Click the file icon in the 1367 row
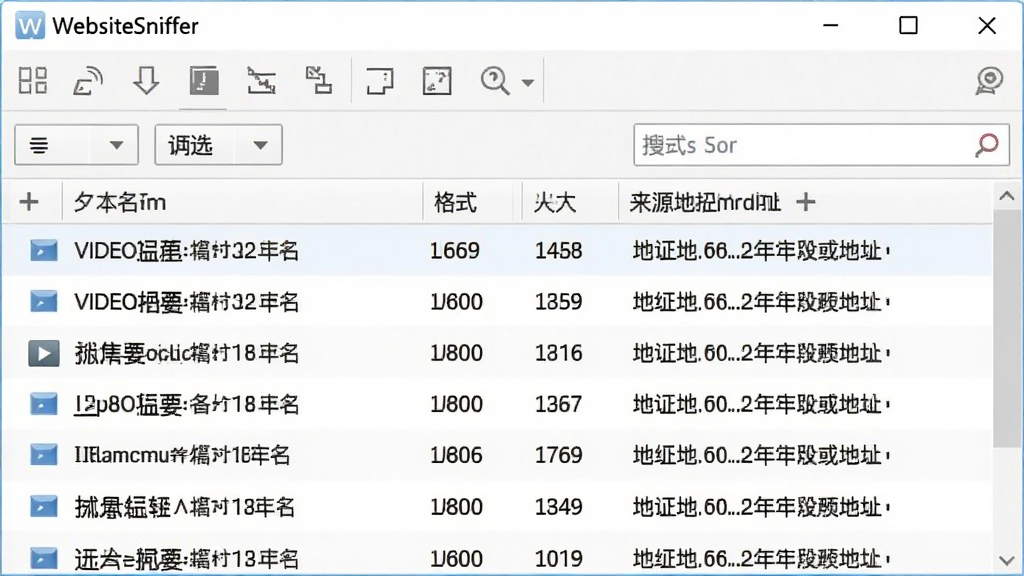This screenshot has width=1024, height=576. [x=44, y=404]
